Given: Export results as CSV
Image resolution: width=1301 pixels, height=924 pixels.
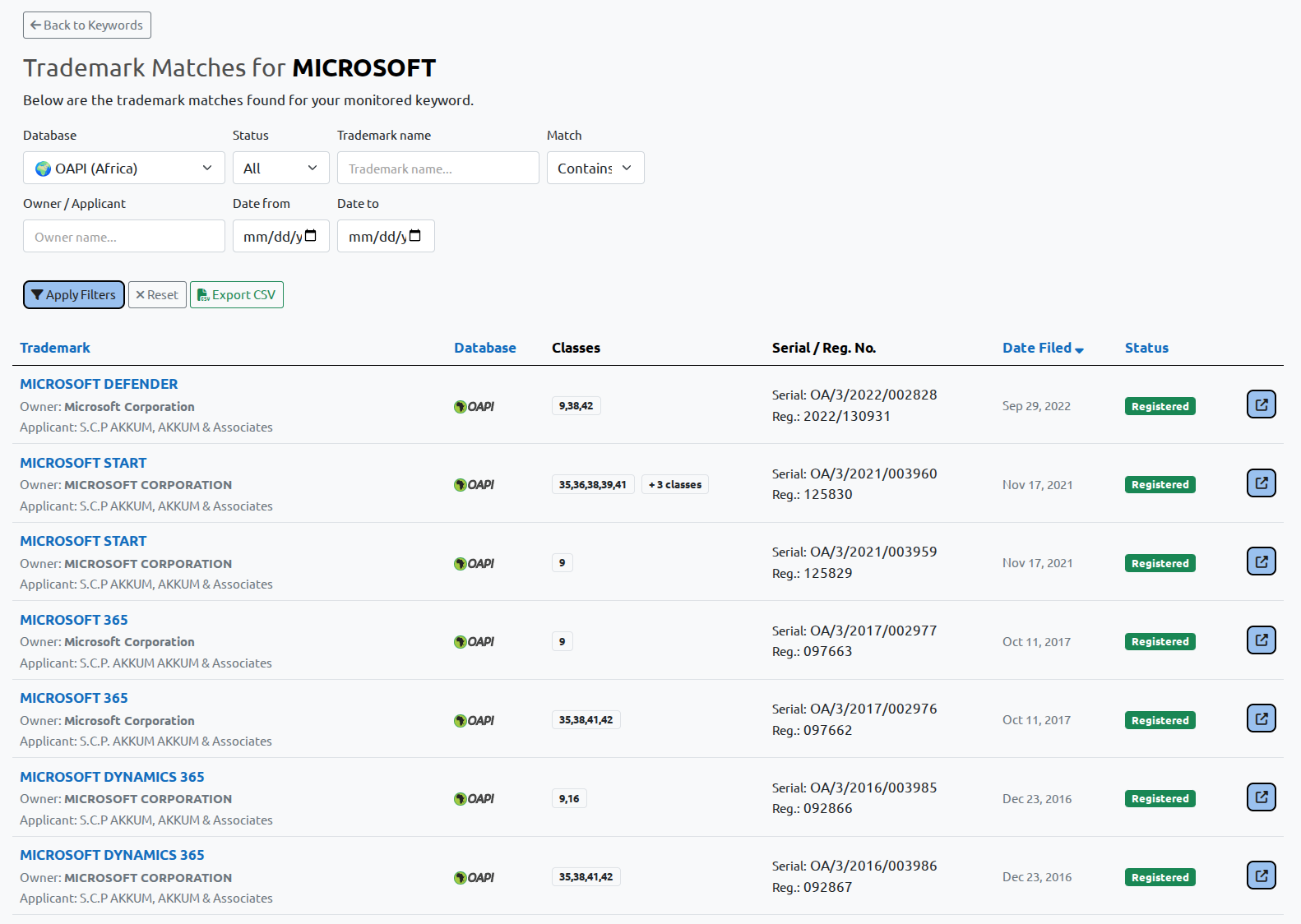Looking at the screenshot, I should click(x=237, y=295).
